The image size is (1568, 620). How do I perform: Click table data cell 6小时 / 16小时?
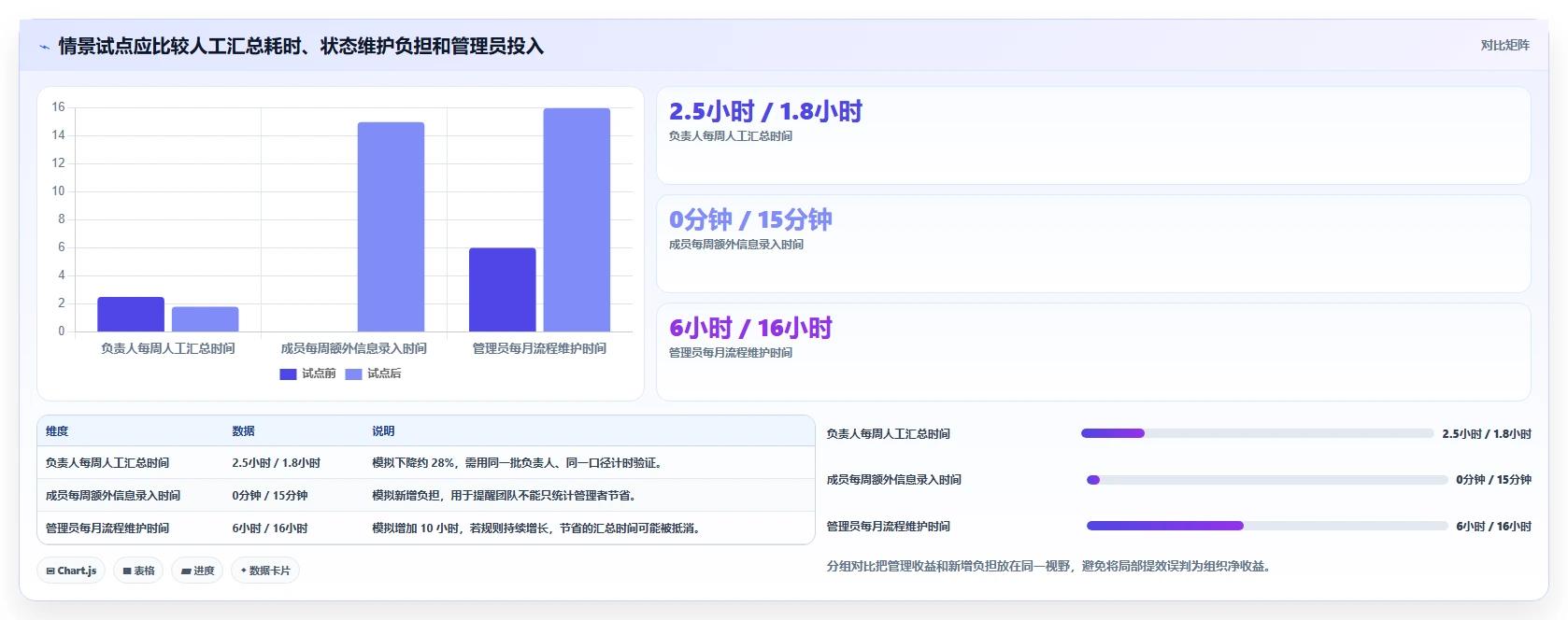click(270, 528)
